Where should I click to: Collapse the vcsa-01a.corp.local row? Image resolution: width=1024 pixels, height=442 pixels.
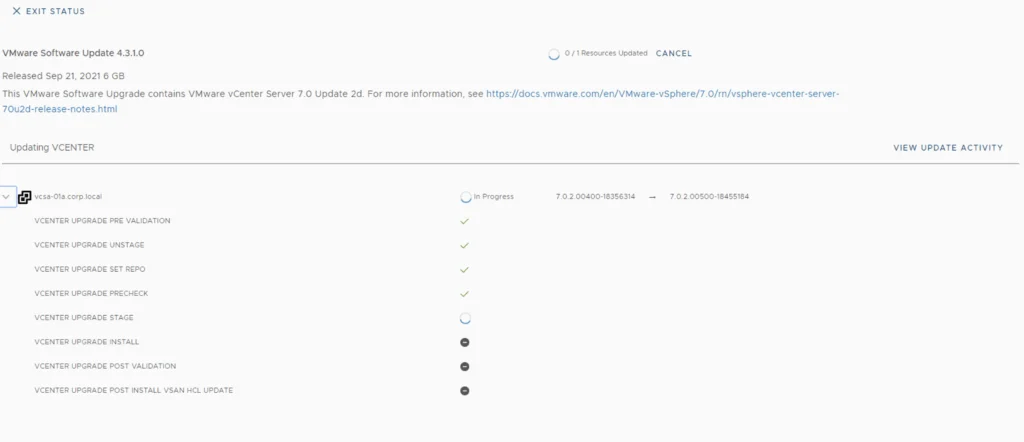click(x=7, y=197)
